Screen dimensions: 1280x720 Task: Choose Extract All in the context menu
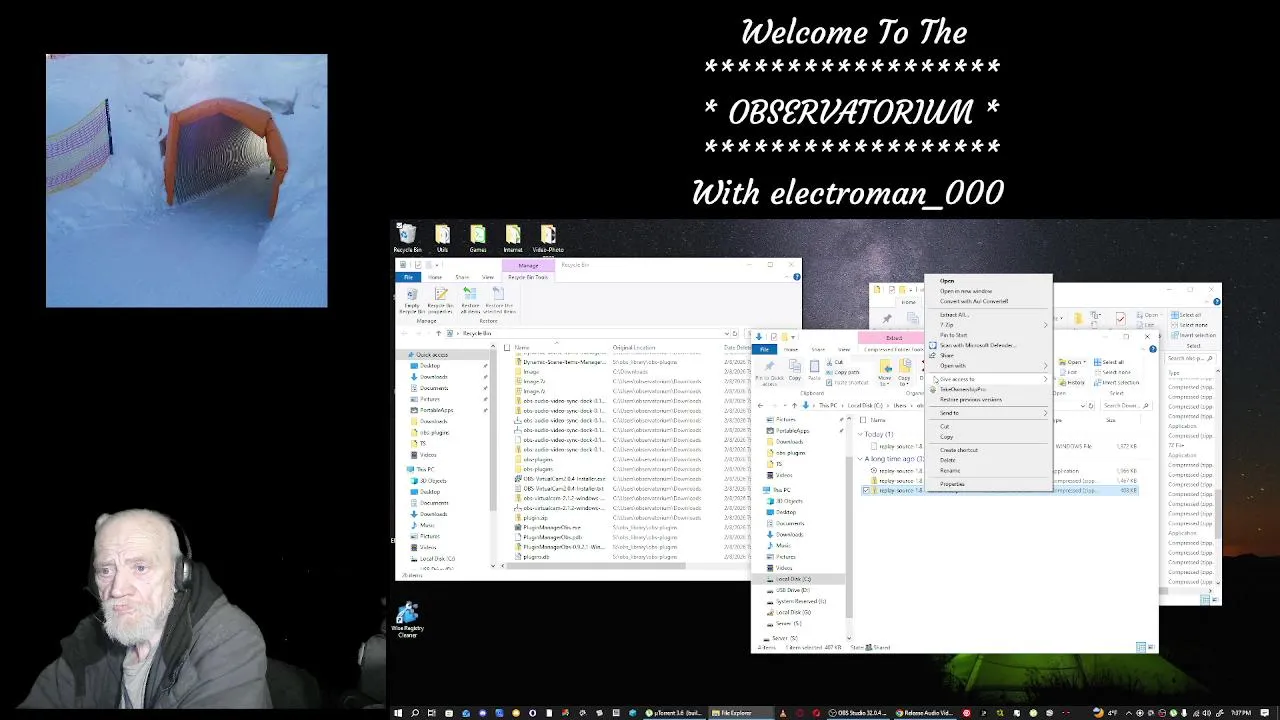954,314
